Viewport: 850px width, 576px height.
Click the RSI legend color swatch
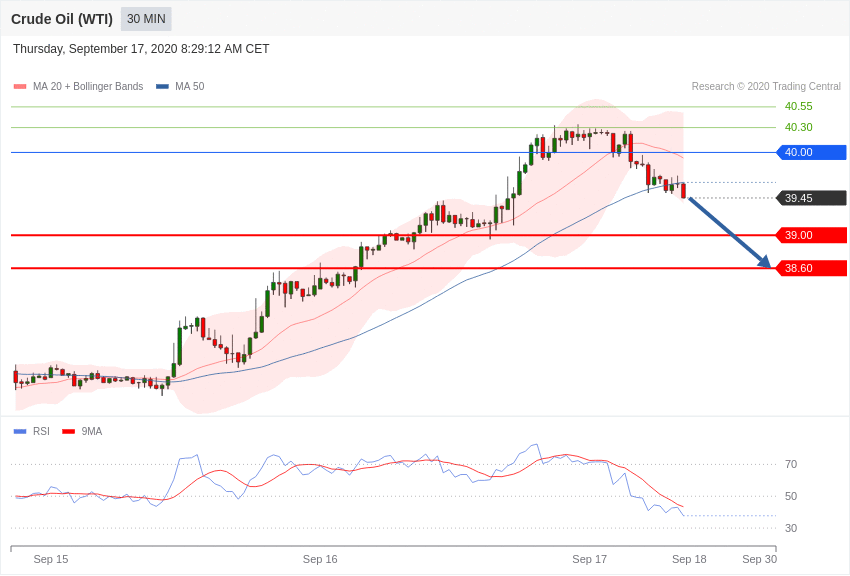point(20,431)
